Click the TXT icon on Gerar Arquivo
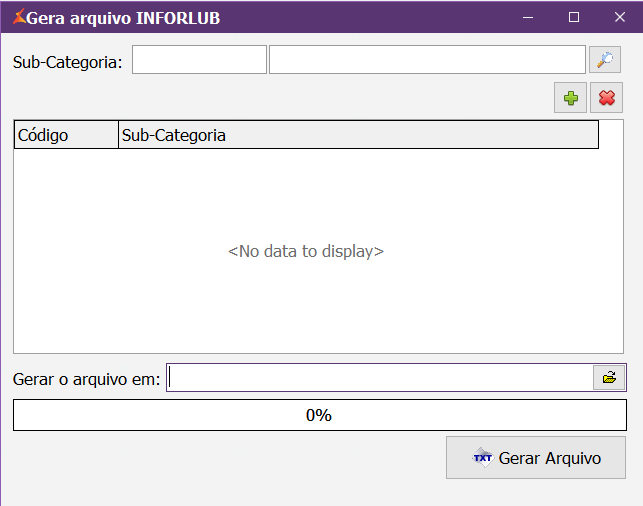Screen dimensions: 643x506 (483, 458)
